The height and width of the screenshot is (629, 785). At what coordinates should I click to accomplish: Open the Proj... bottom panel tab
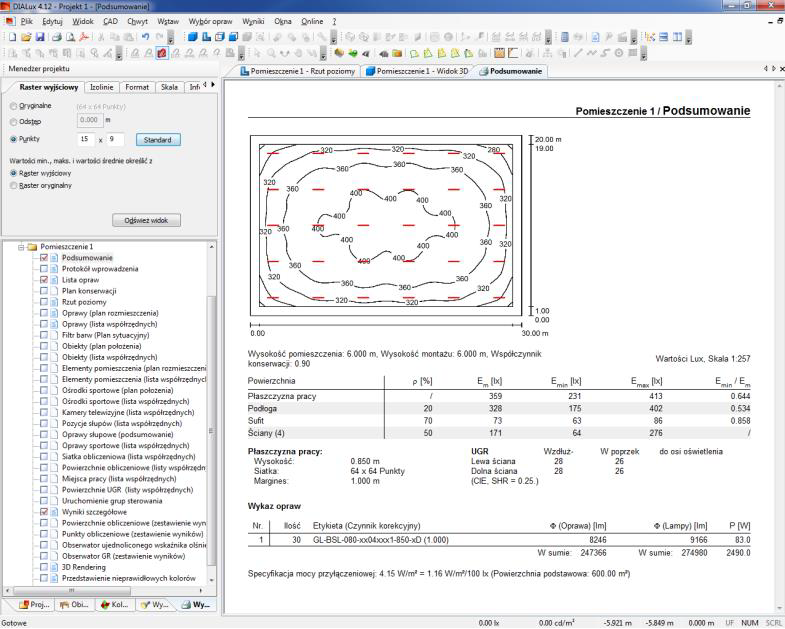[35, 604]
